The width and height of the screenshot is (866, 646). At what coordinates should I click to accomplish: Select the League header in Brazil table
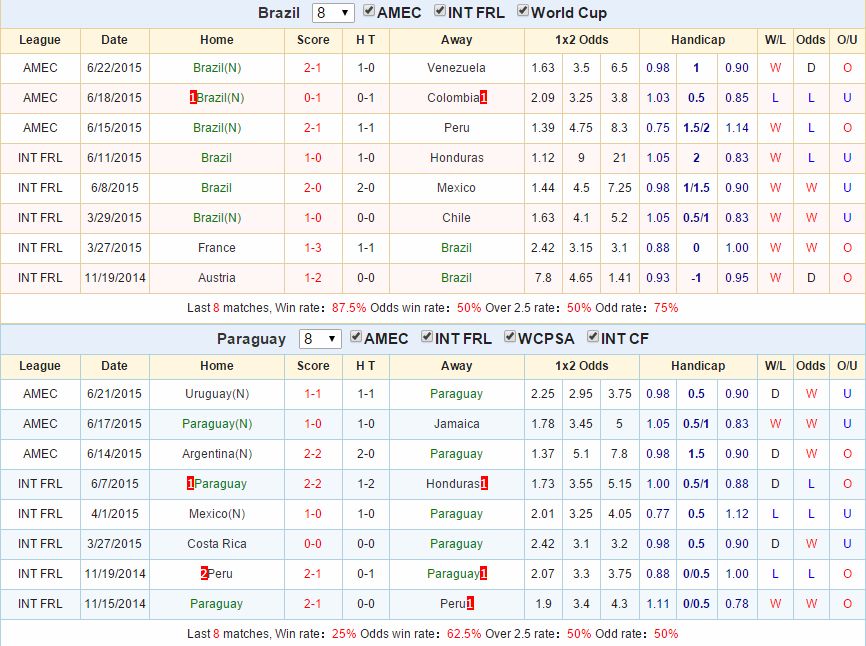[x=40, y=40]
